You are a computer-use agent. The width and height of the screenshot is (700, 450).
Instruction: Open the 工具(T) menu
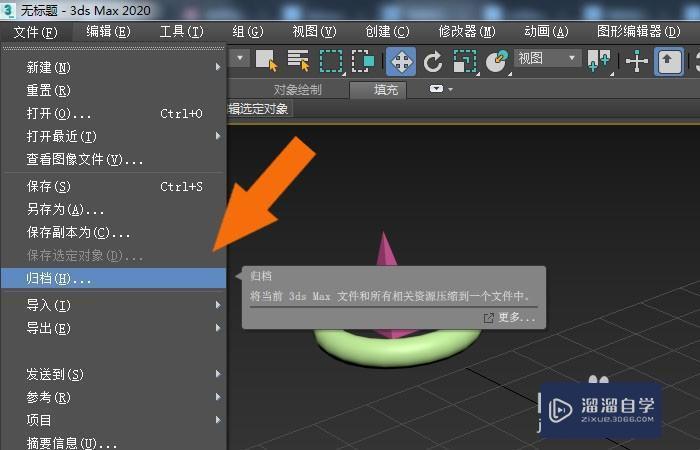click(x=181, y=32)
